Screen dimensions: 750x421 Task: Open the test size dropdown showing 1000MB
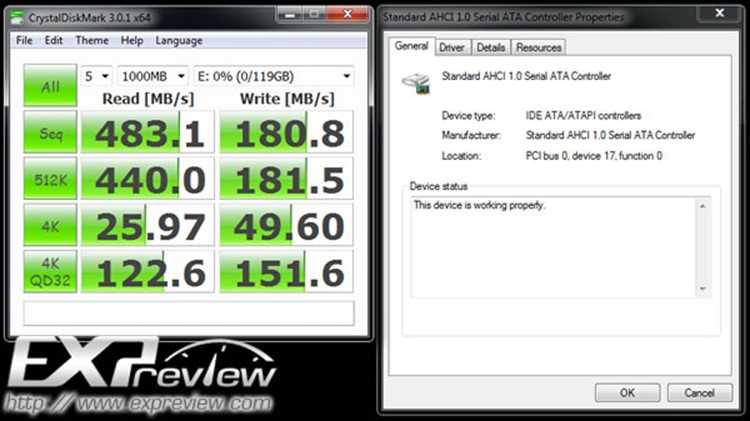[x=153, y=76]
